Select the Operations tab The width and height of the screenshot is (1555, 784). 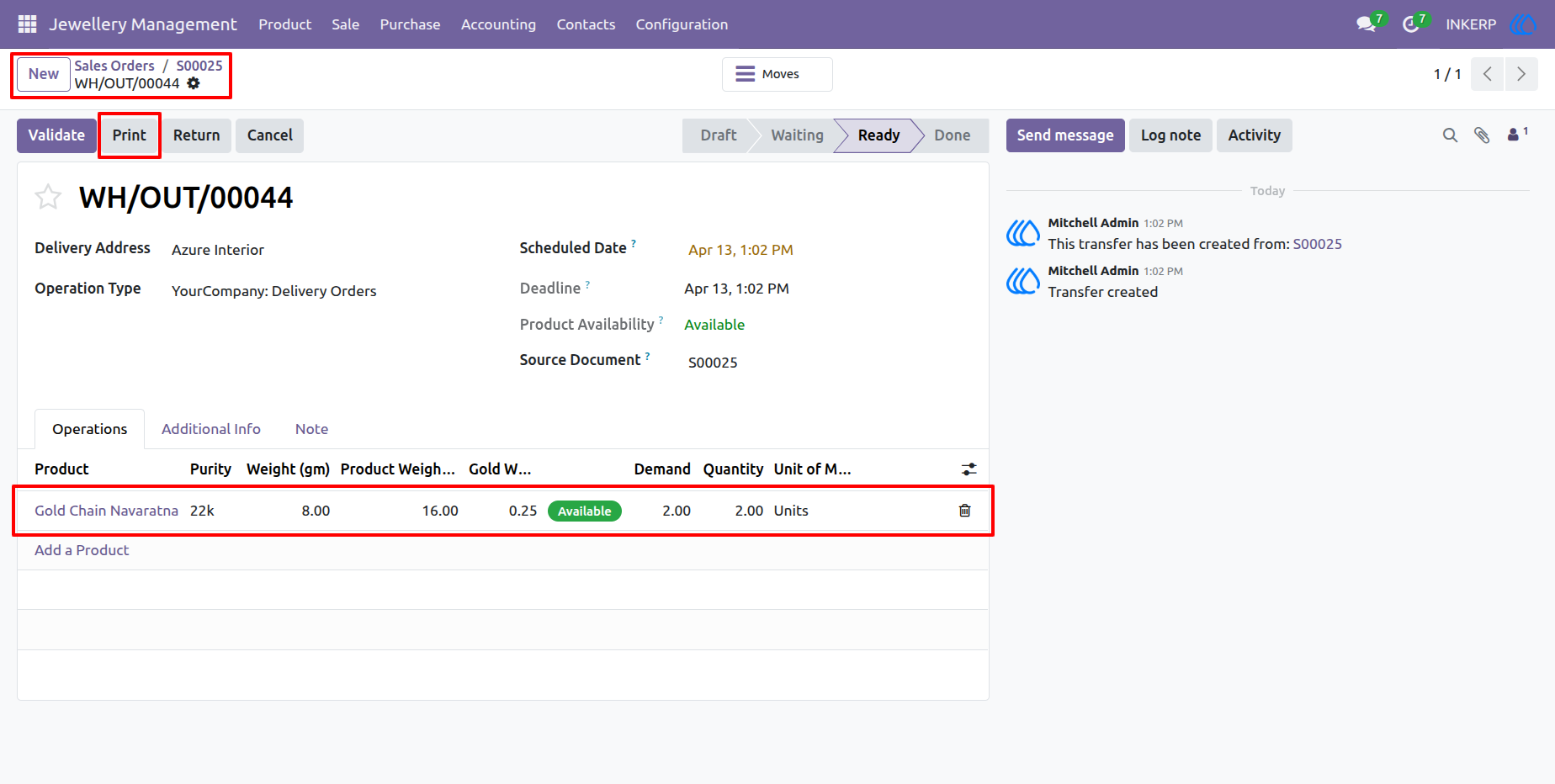[90, 429]
